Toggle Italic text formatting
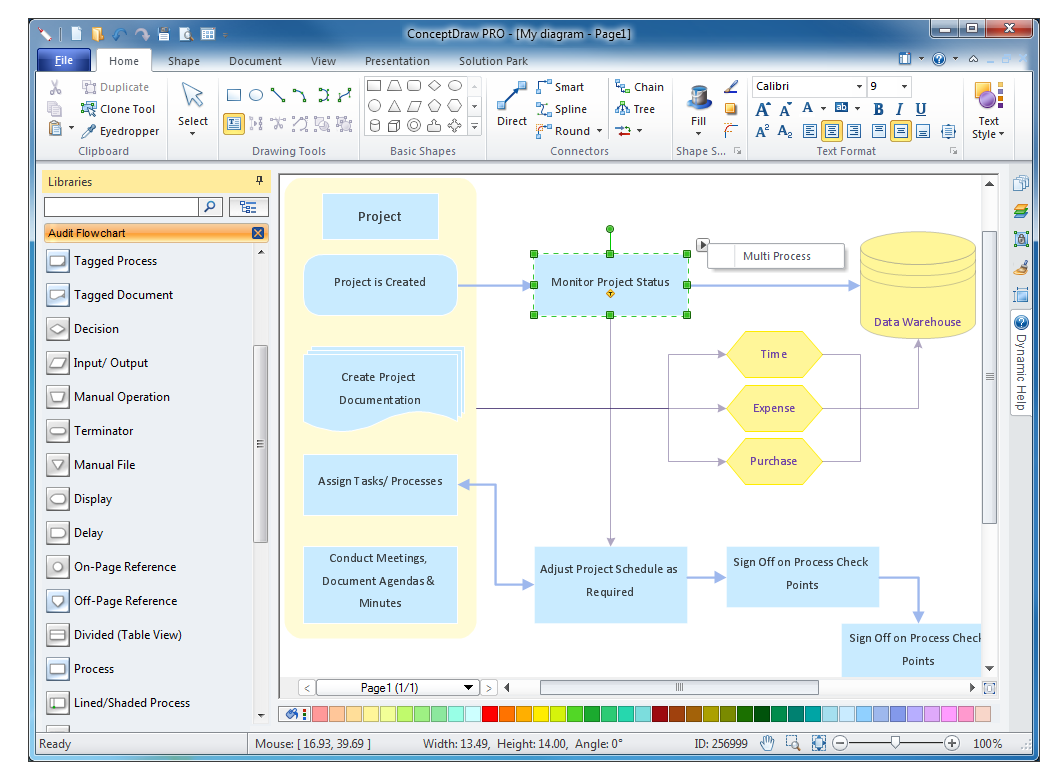Image resolution: width=1060 pixels, height=775 pixels. click(x=899, y=109)
